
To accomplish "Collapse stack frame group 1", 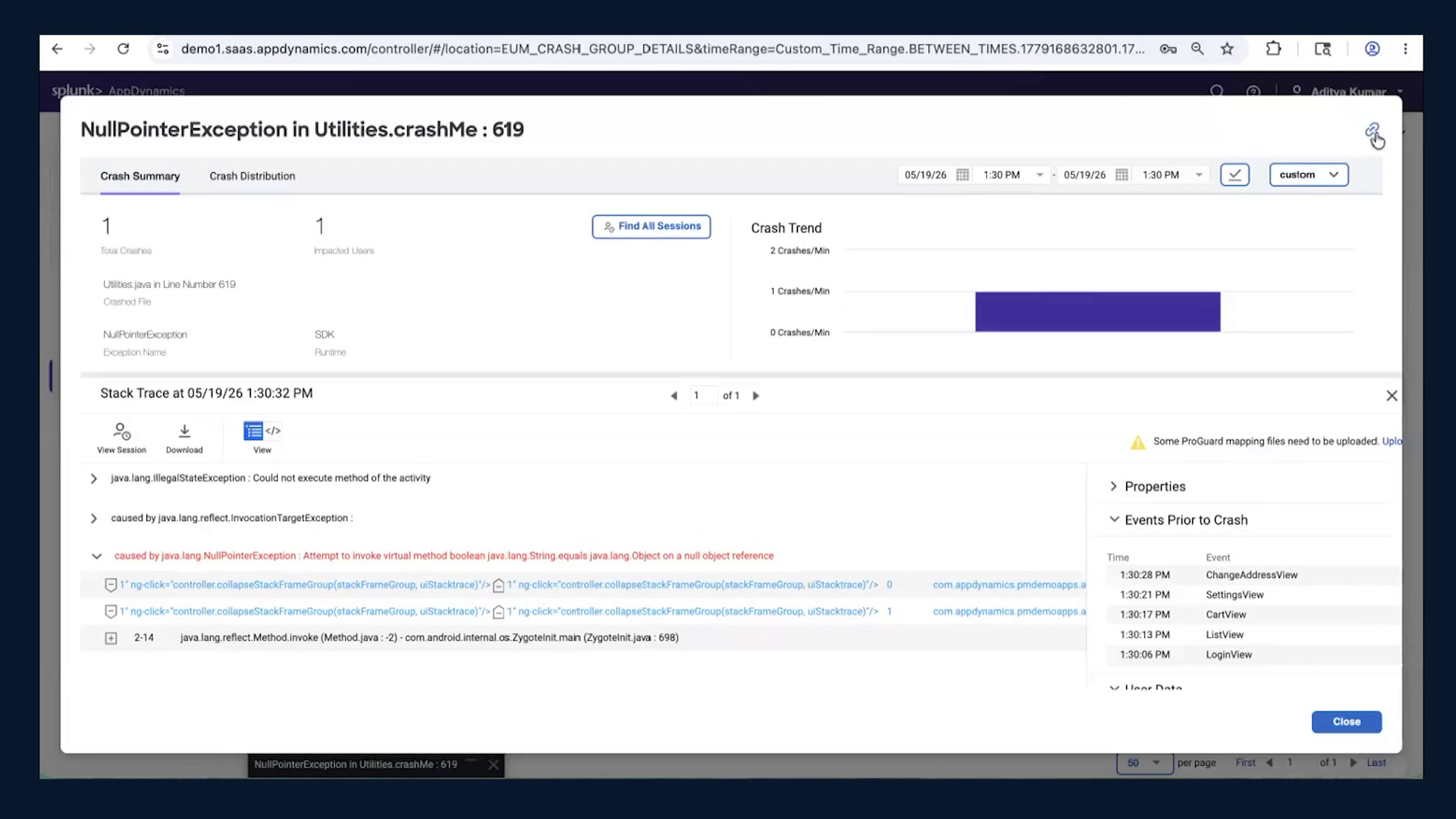I will 111,612.
